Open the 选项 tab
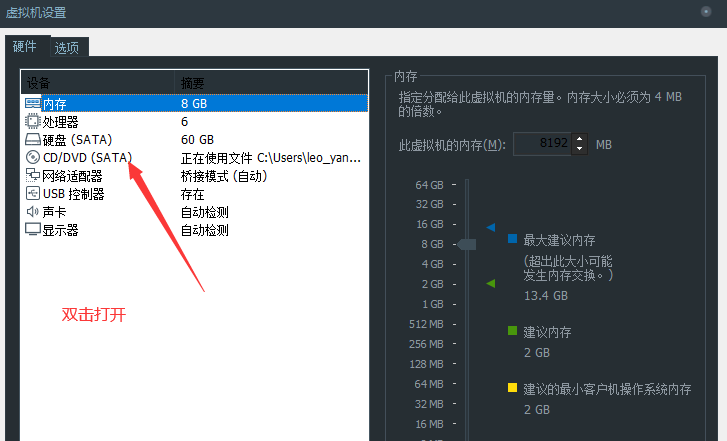Image resolution: width=727 pixels, height=441 pixels. pyautogui.click(x=68, y=47)
